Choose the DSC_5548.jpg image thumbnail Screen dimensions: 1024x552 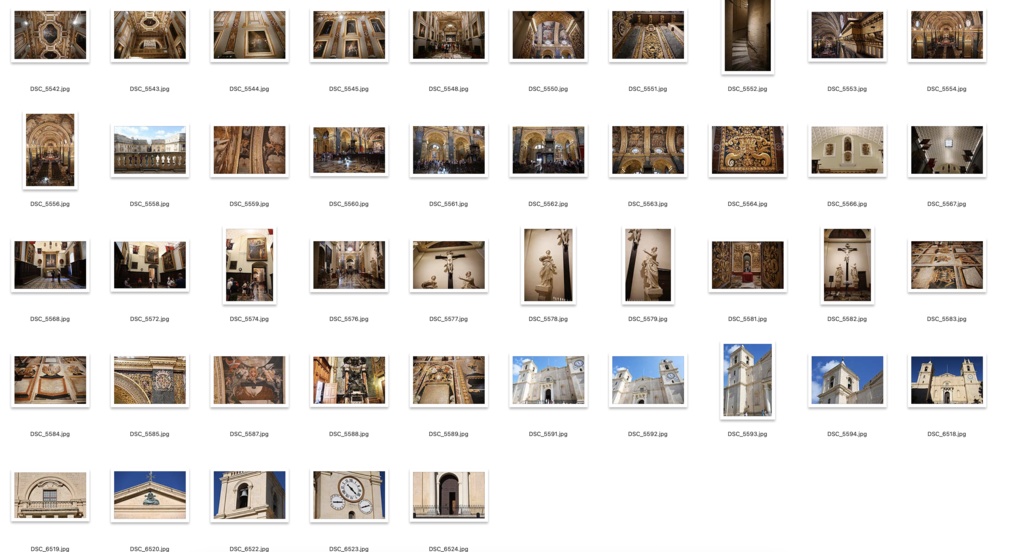(x=449, y=35)
